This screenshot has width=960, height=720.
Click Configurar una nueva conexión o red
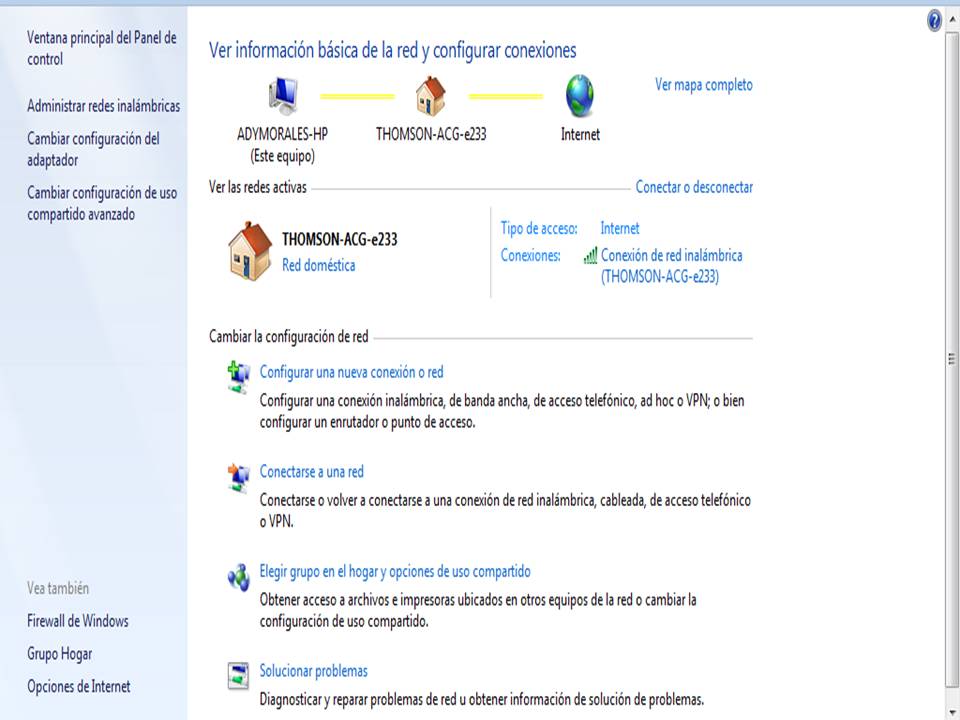[351, 372]
